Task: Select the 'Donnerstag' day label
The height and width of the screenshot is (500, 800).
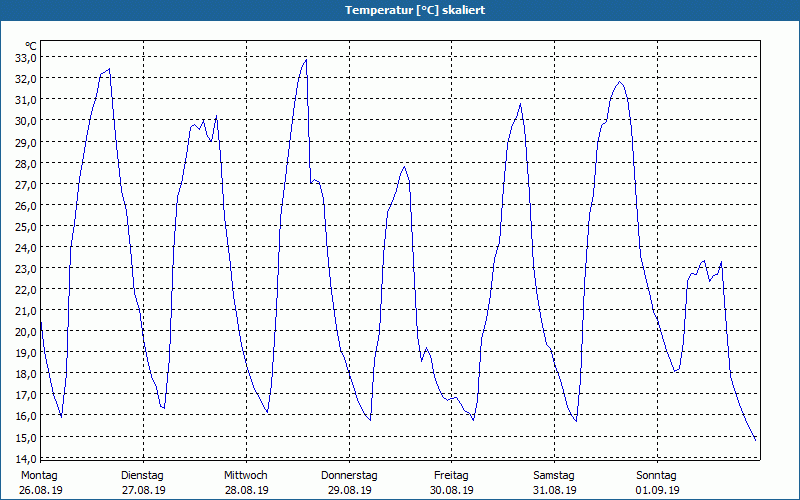Action: click(x=349, y=476)
